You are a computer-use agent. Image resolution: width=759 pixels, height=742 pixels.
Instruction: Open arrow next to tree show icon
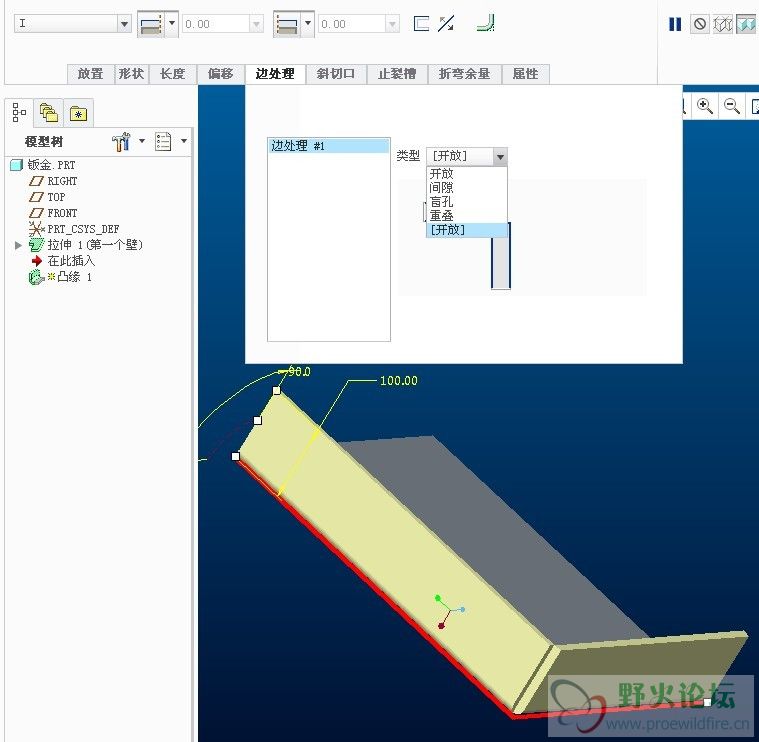pyautogui.click(x=184, y=141)
